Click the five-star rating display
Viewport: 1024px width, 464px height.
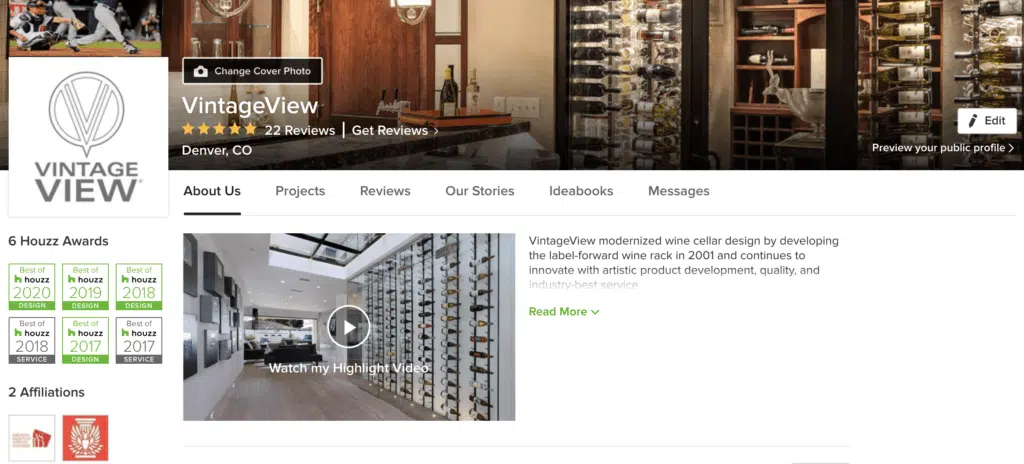click(219, 129)
